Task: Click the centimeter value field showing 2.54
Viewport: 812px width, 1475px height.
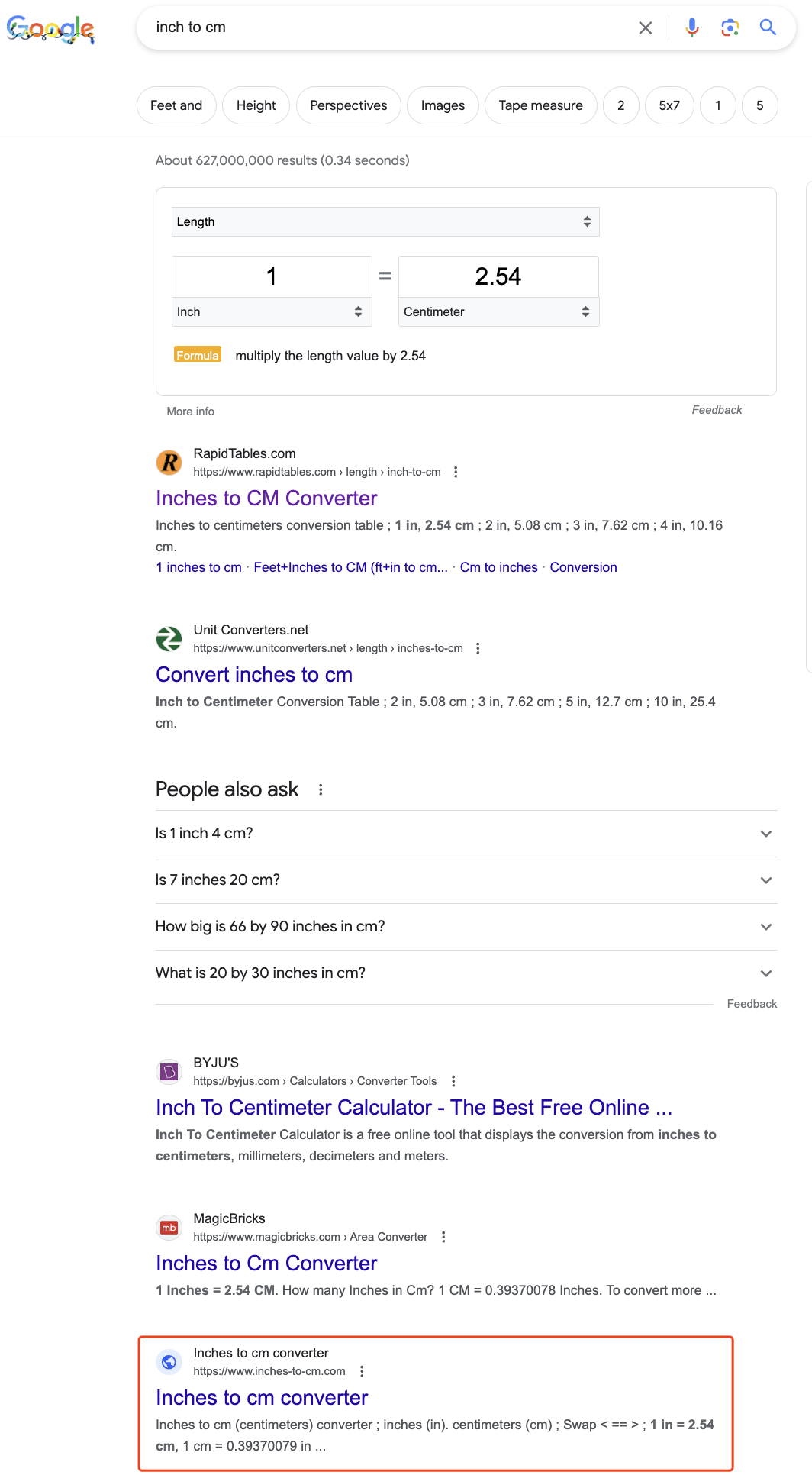Action: [x=499, y=276]
